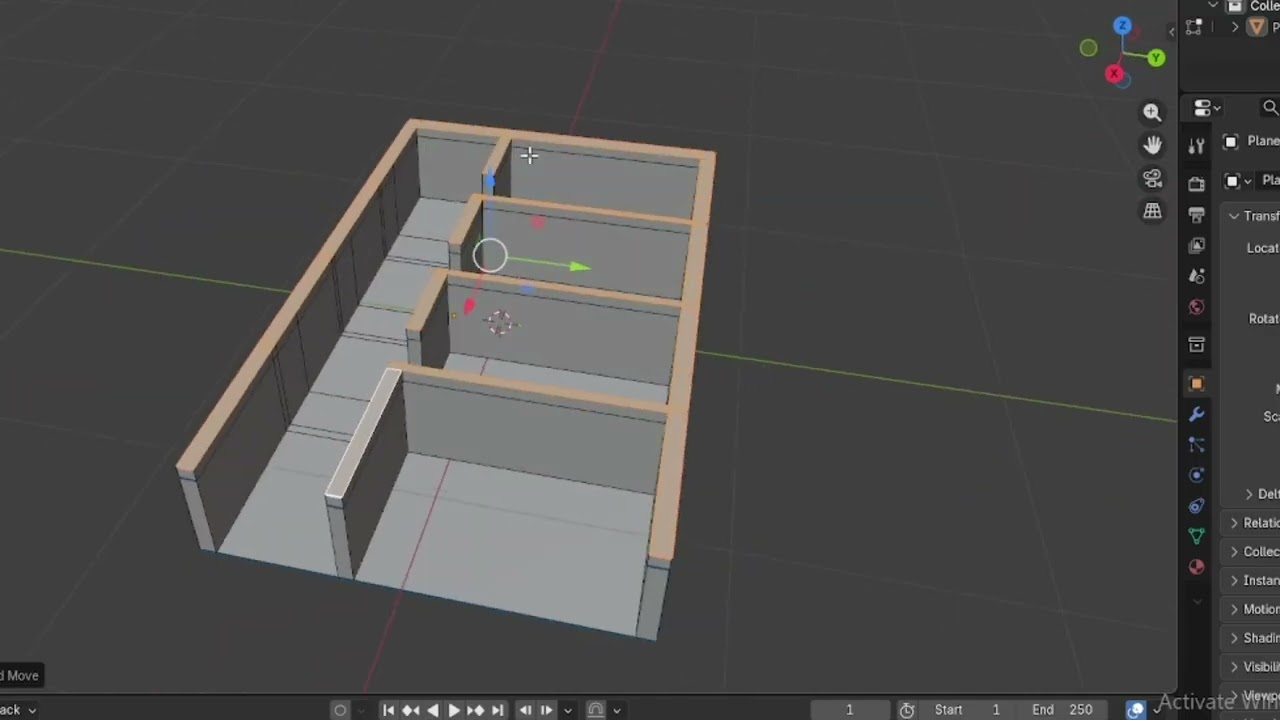Open the Render properties tab

pos(1196,184)
